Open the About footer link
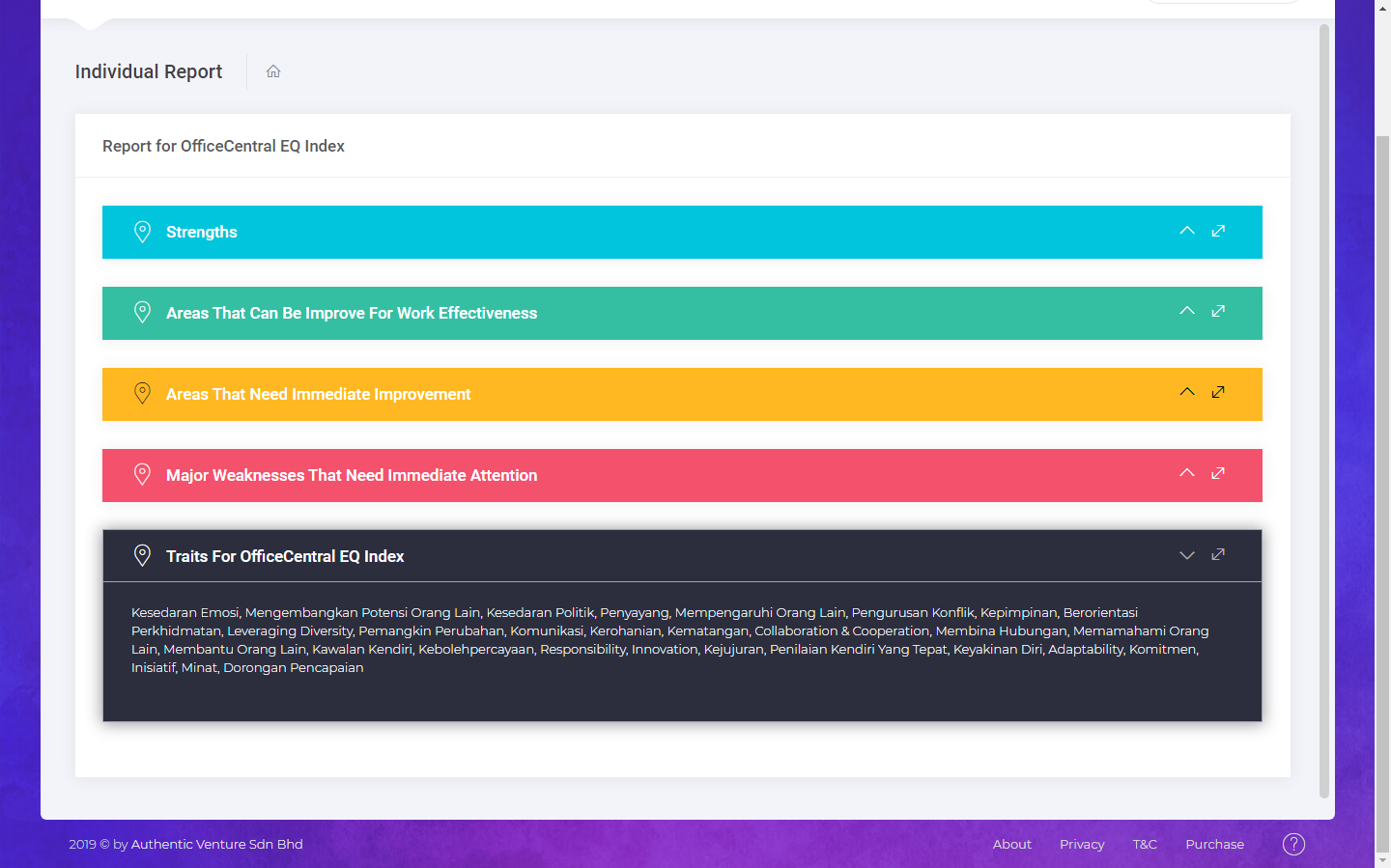The image size is (1391, 868). pos(1011,844)
